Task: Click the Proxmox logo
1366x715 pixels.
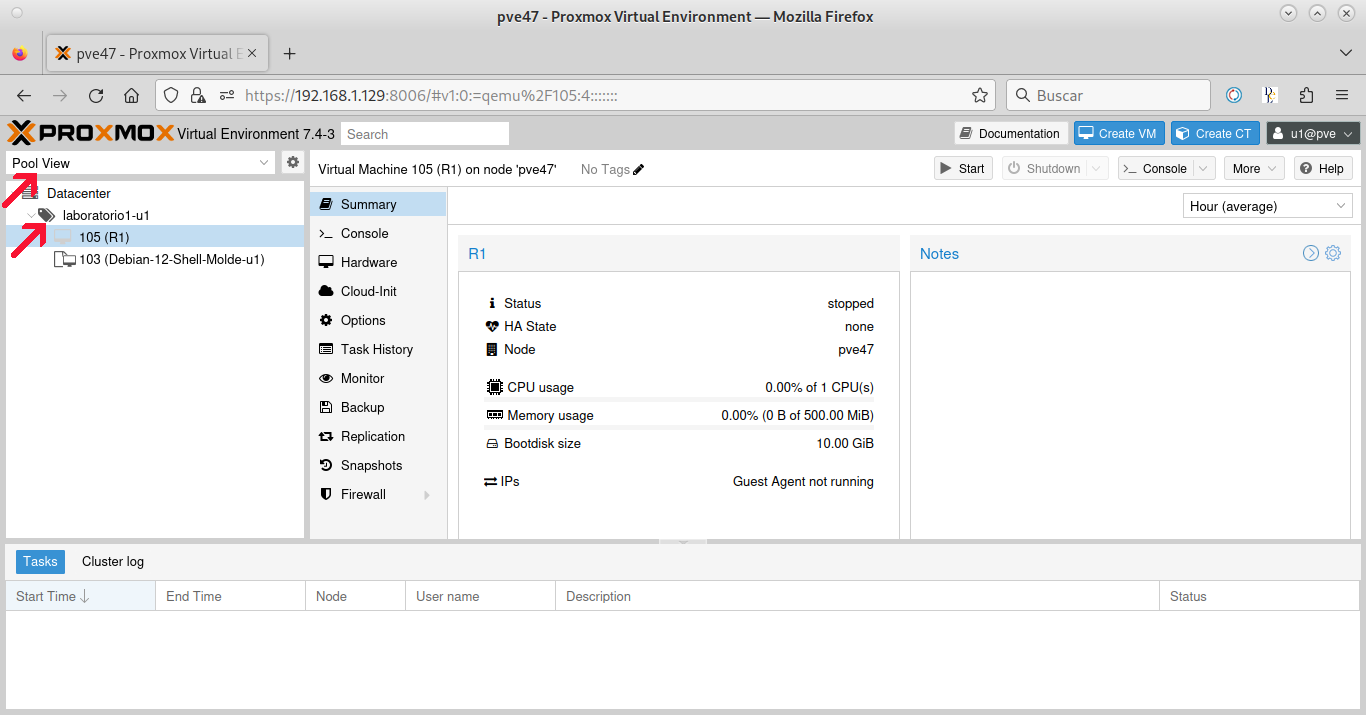Action: [91, 133]
